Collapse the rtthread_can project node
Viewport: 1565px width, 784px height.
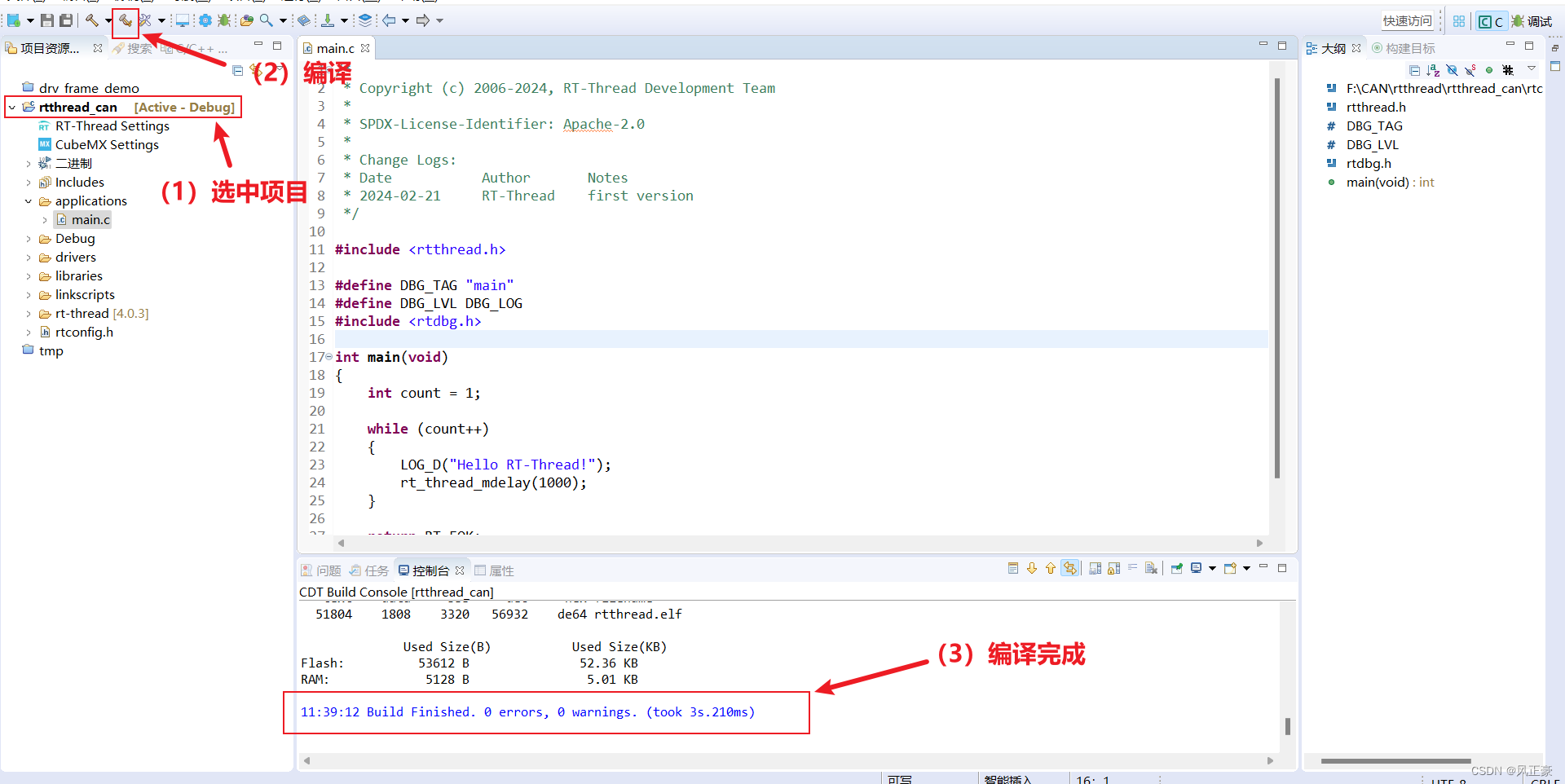pos(12,108)
